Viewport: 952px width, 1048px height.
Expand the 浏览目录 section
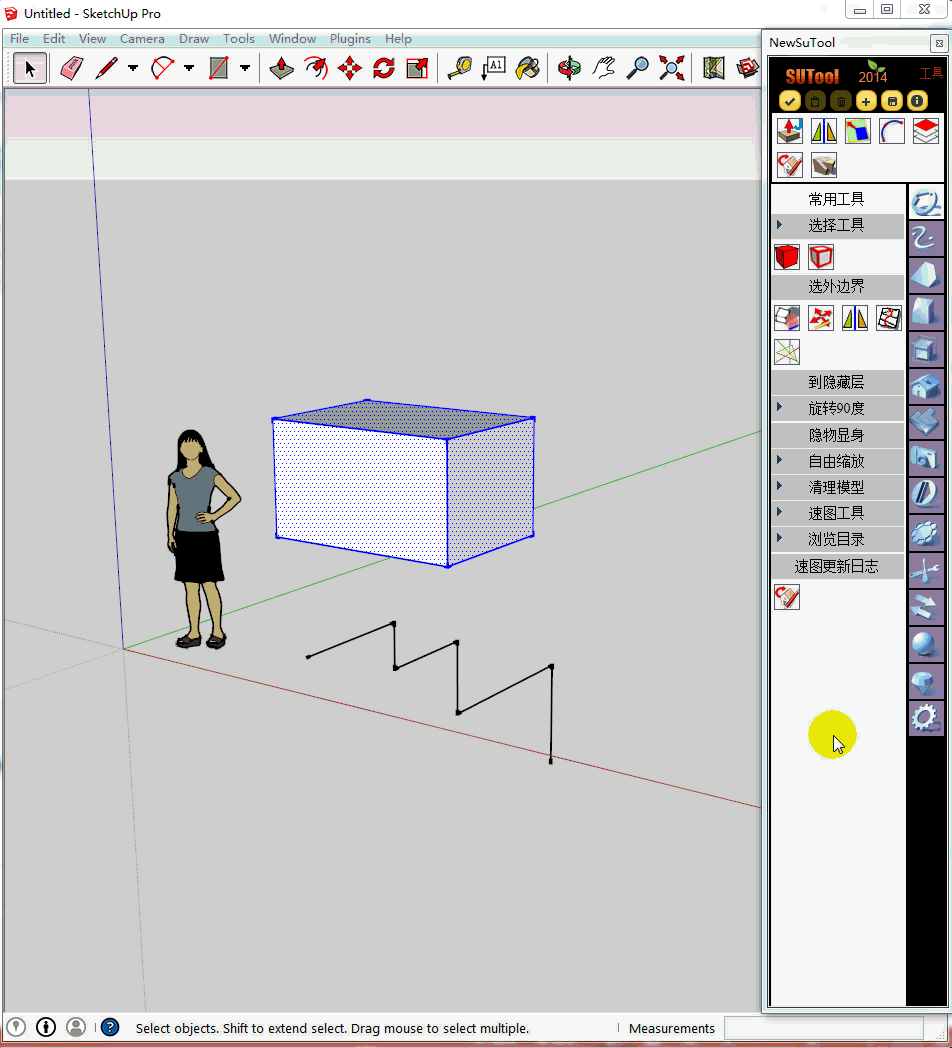pyautogui.click(x=838, y=539)
